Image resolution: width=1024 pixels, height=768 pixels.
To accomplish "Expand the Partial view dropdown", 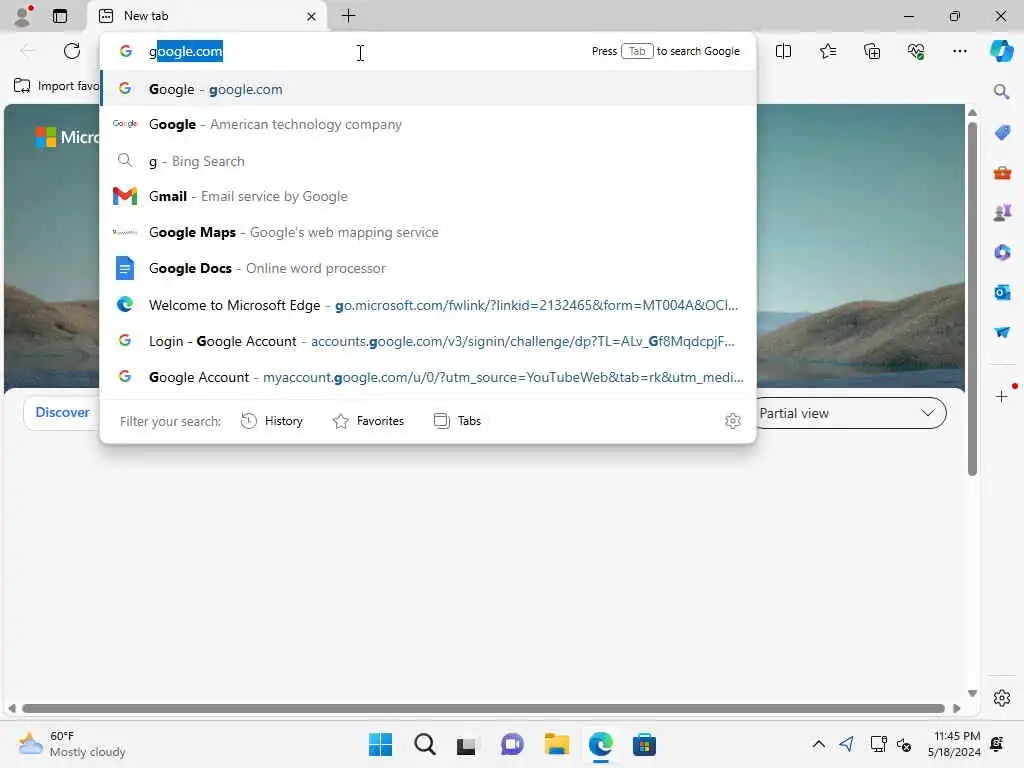I will [x=849, y=413].
